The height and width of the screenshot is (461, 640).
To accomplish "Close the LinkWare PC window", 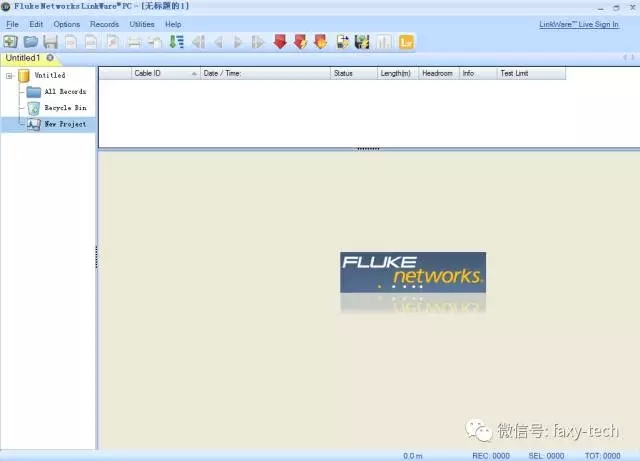I will click(632, 7).
